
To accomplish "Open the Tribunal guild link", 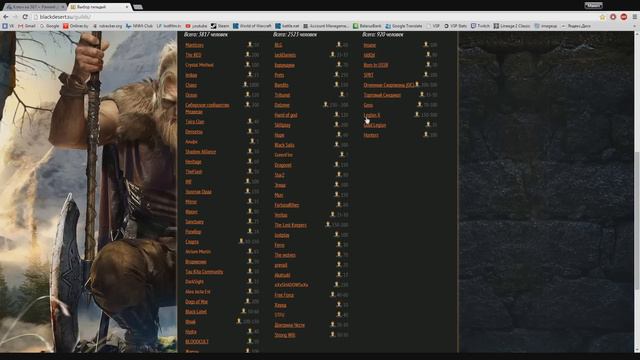I will click(282, 95).
